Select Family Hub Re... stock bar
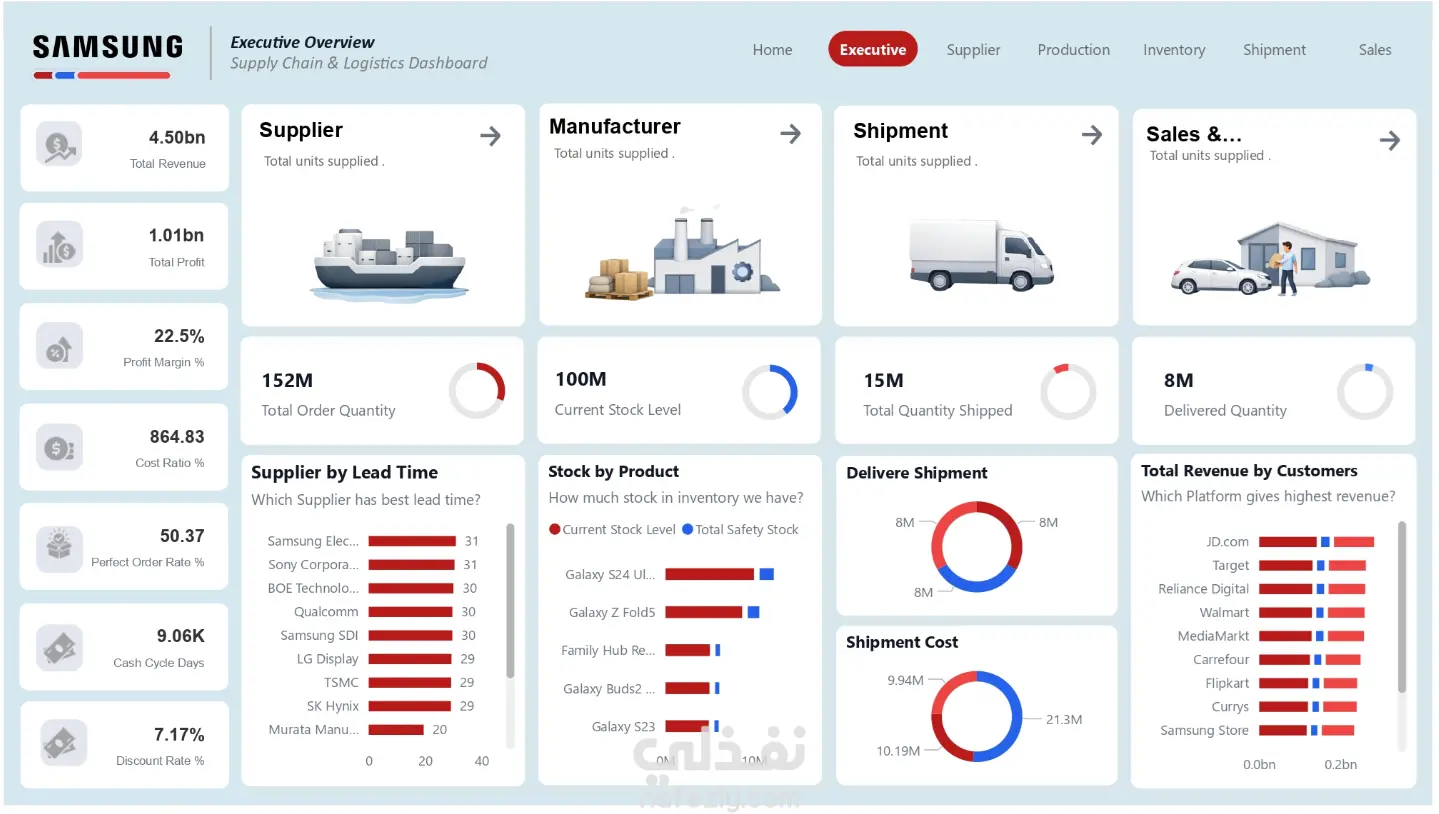This screenshot has width=1439, height=814. tap(688, 650)
